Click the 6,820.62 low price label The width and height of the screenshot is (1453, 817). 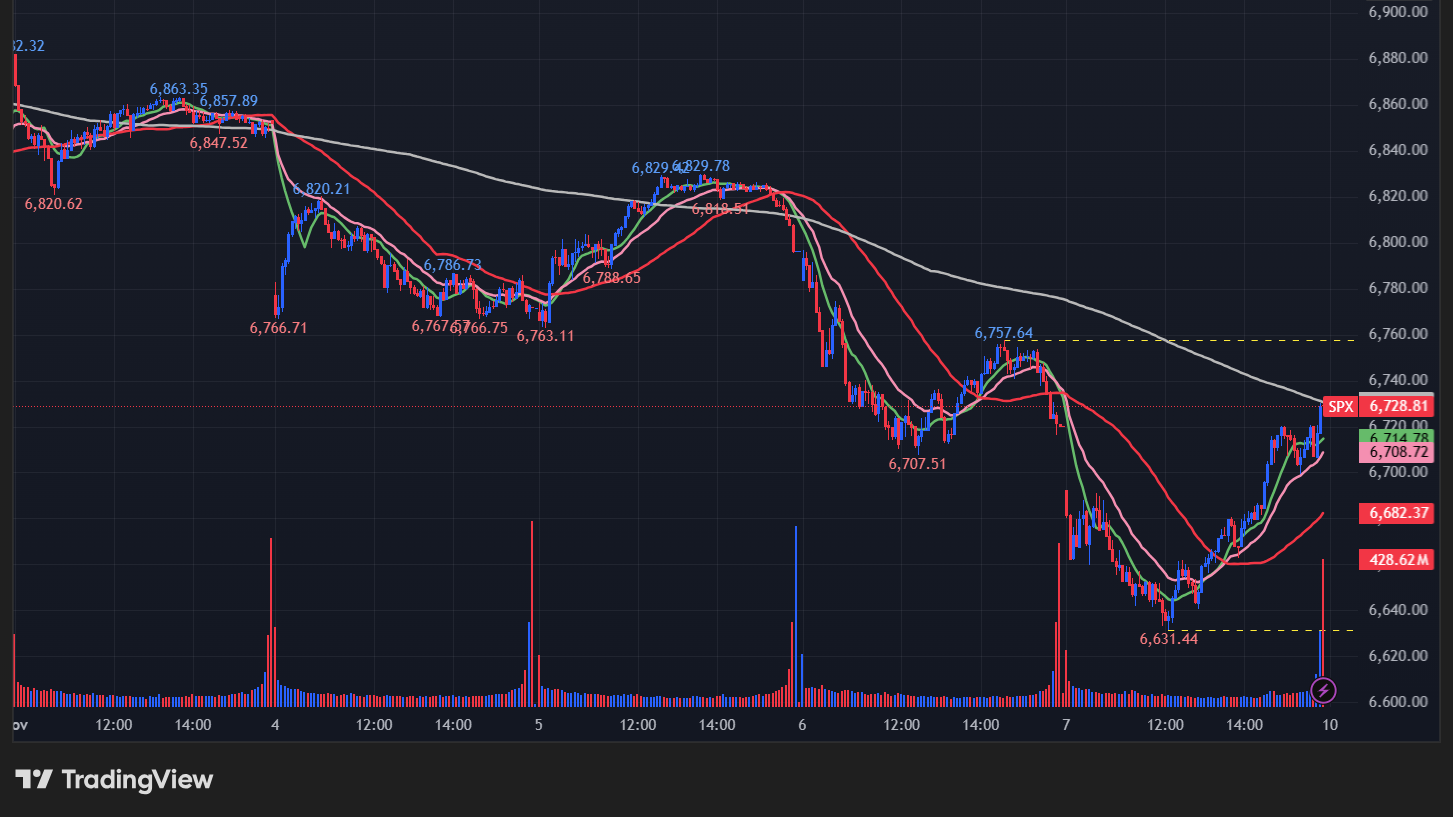pyautogui.click(x=54, y=204)
